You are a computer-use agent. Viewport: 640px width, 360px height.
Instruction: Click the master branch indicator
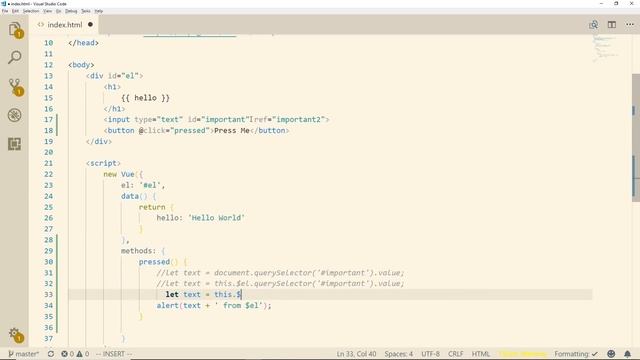23,354
